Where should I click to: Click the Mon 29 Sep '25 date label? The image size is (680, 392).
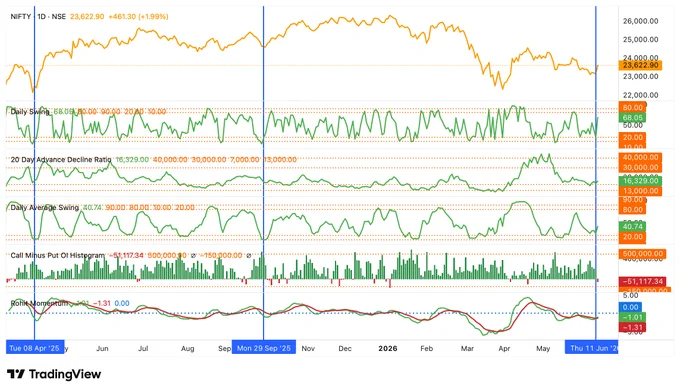[264, 348]
